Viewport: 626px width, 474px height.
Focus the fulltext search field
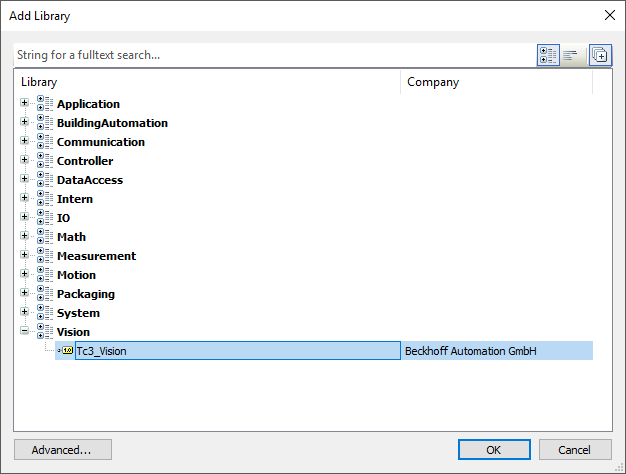[275, 55]
